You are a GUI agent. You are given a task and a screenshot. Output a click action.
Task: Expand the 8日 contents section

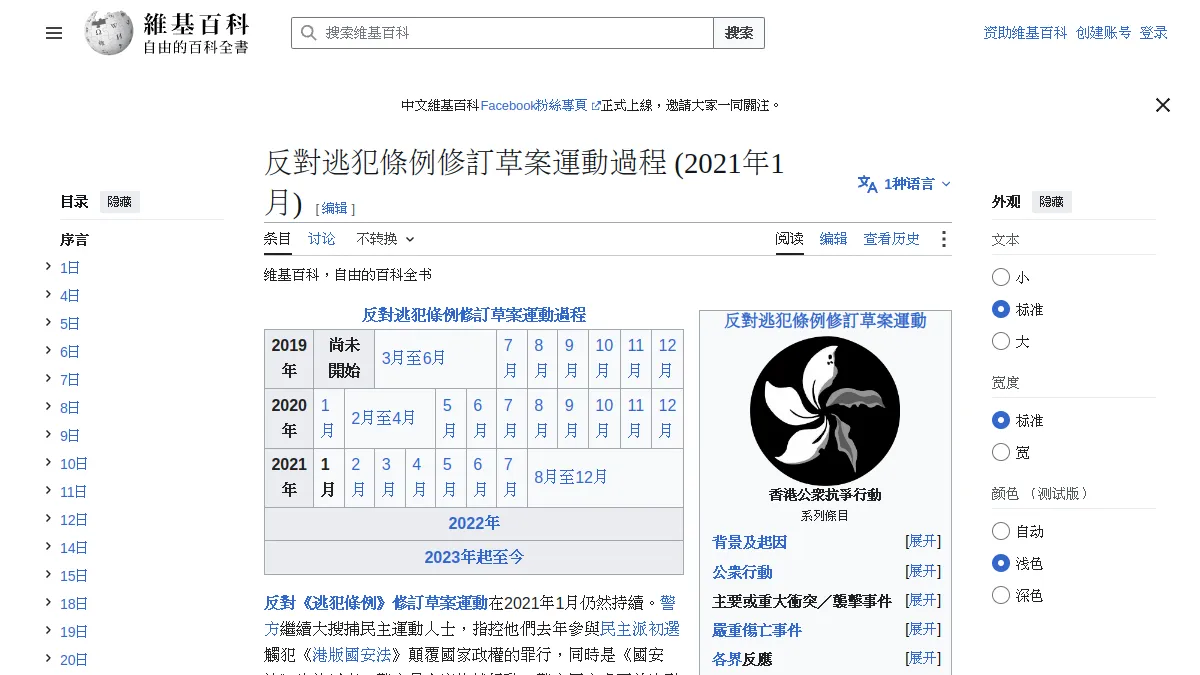(x=48, y=407)
